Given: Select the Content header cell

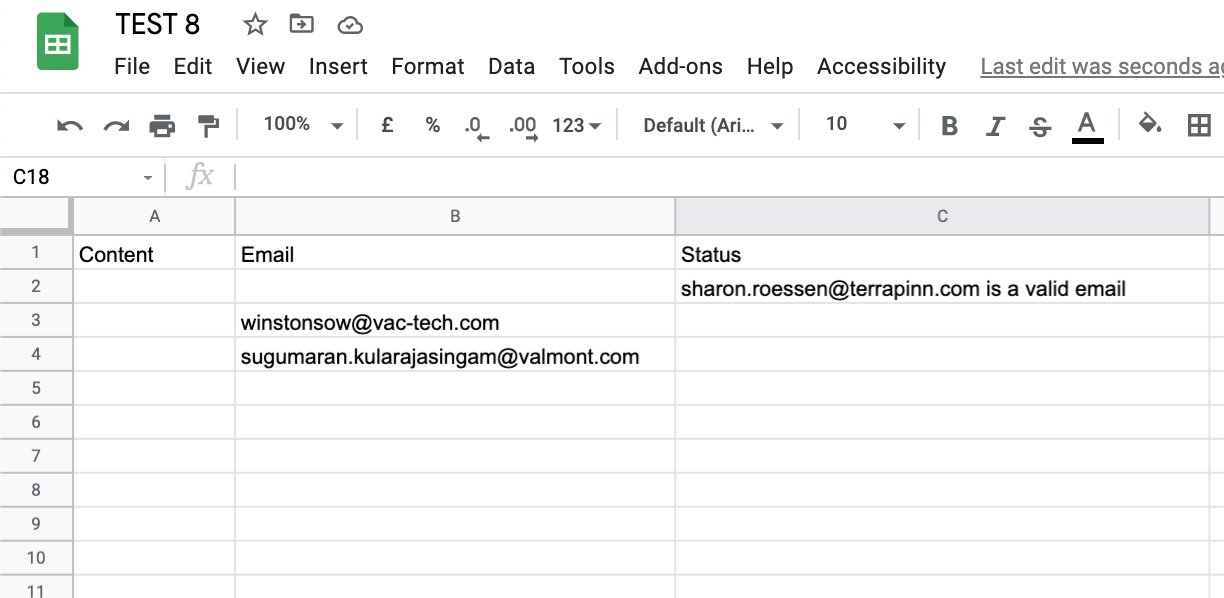Looking at the screenshot, I should (x=154, y=253).
